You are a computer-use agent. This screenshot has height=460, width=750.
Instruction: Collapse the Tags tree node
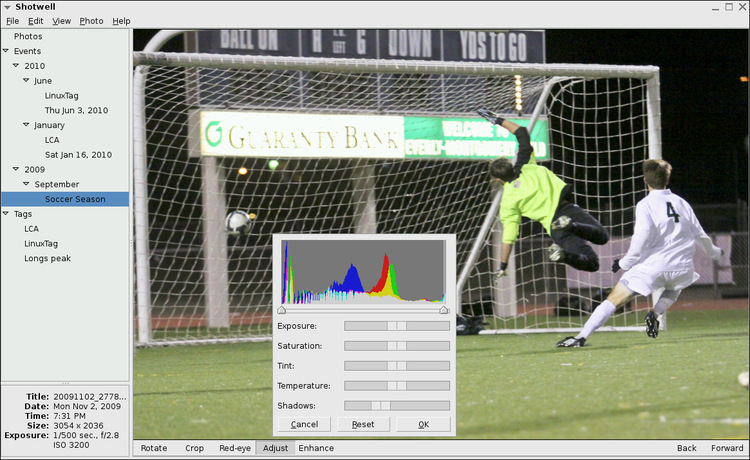click(x=6, y=213)
